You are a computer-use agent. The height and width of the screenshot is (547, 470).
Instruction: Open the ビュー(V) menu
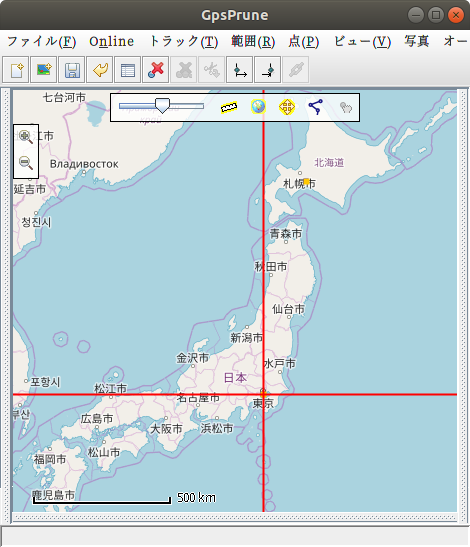pos(362,42)
